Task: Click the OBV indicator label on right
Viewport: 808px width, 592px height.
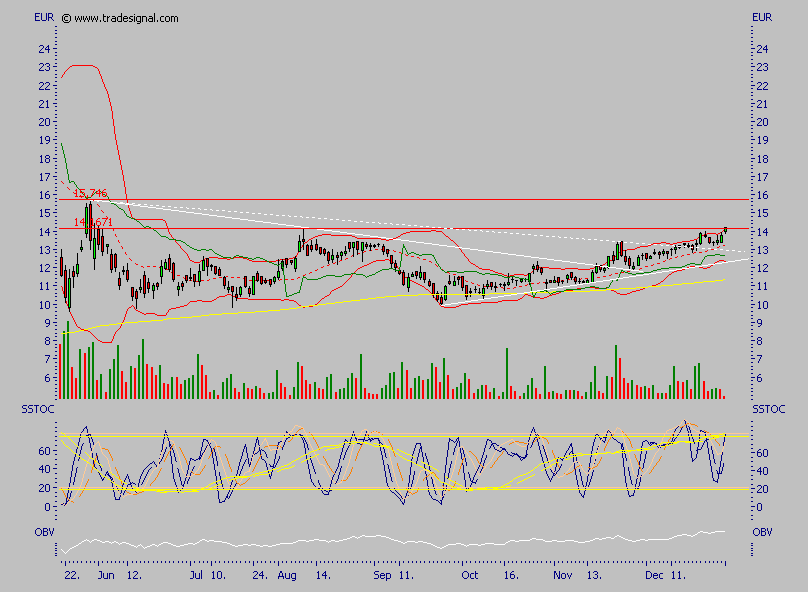Action: [x=762, y=532]
